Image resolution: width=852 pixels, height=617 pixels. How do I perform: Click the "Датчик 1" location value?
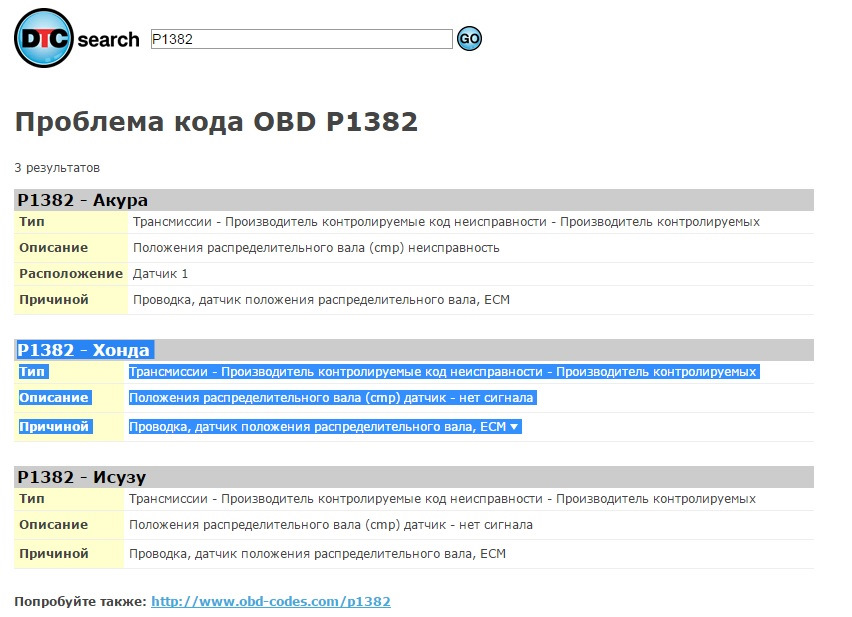coord(160,274)
